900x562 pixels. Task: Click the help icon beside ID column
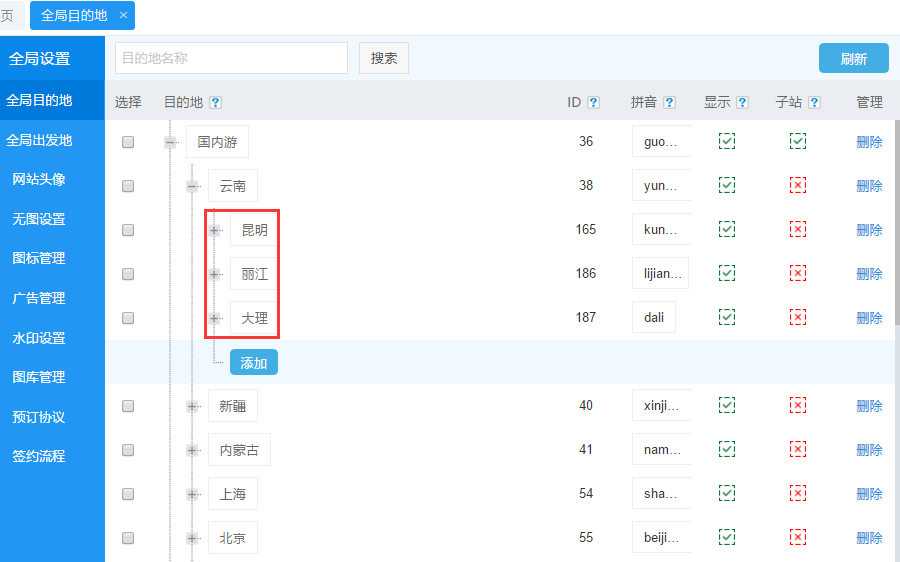point(593,102)
